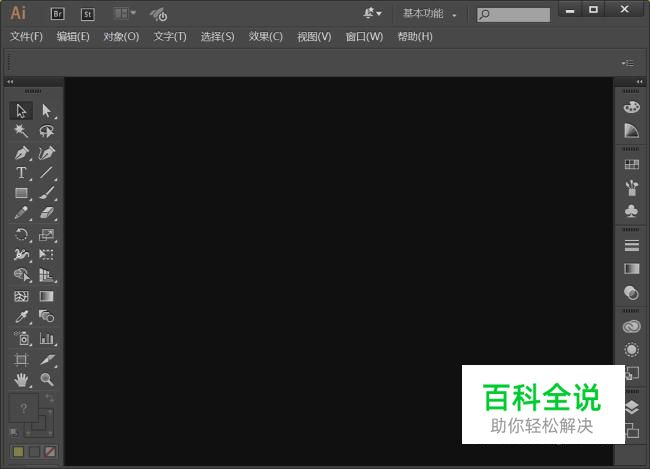Open the 选择(S) menu
This screenshot has height=469, width=650.
tap(218, 36)
